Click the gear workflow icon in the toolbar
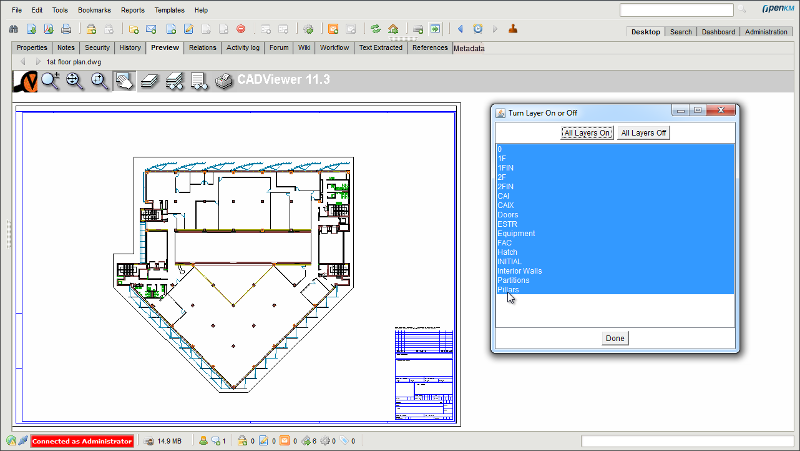Viewport: 800px width, 451px height. pyautogui.click(x=308, y=29)
